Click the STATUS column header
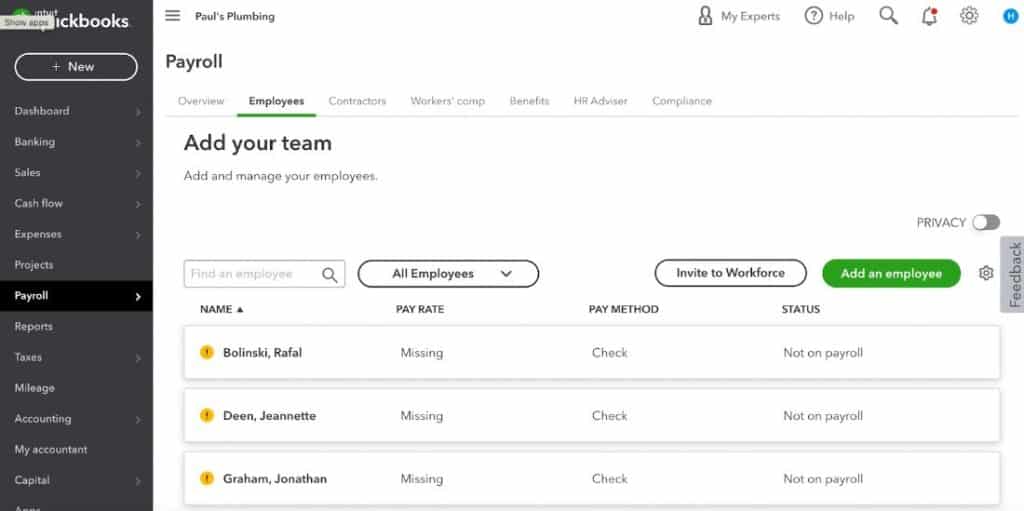The image size is (1024, 511). tap(801, 309)
